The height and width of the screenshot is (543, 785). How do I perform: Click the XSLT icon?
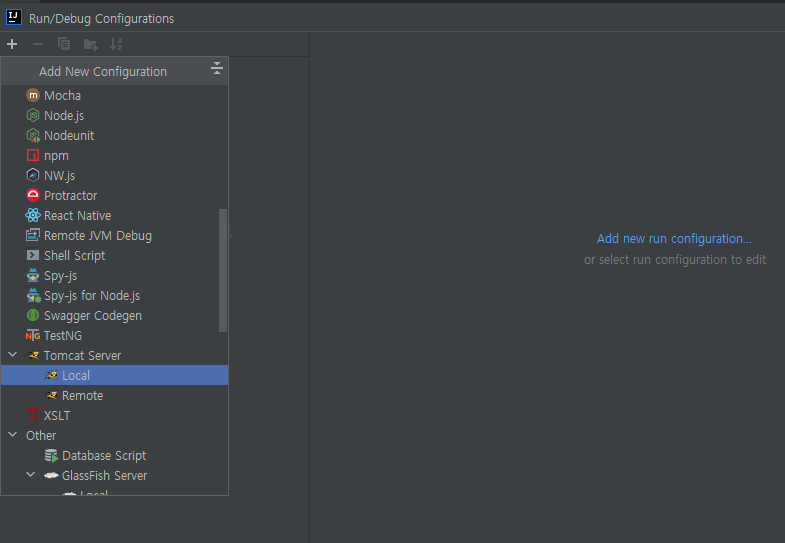(33, 415)
